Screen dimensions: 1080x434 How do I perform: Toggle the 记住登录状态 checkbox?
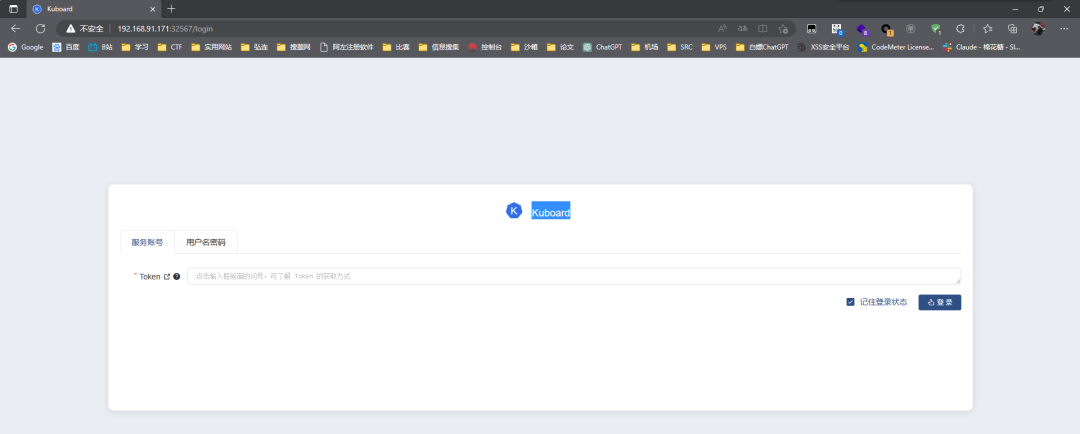pyautogui.click(x=851, y=302)
